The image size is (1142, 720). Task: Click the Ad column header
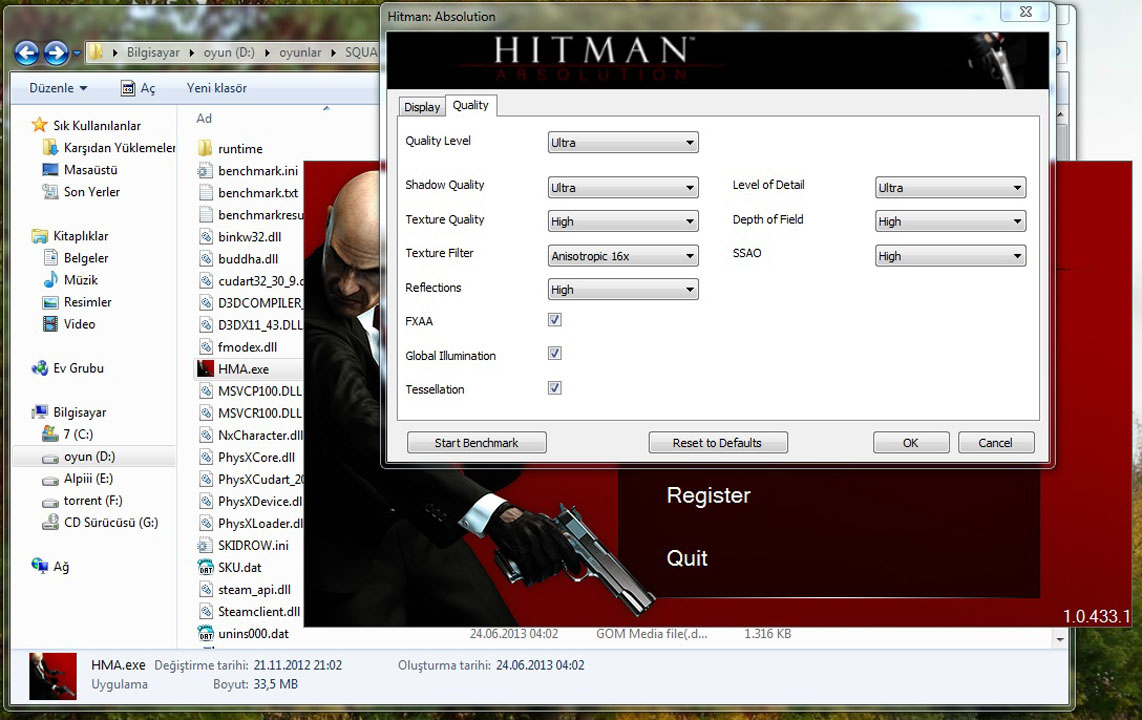(x=204, y=119)
